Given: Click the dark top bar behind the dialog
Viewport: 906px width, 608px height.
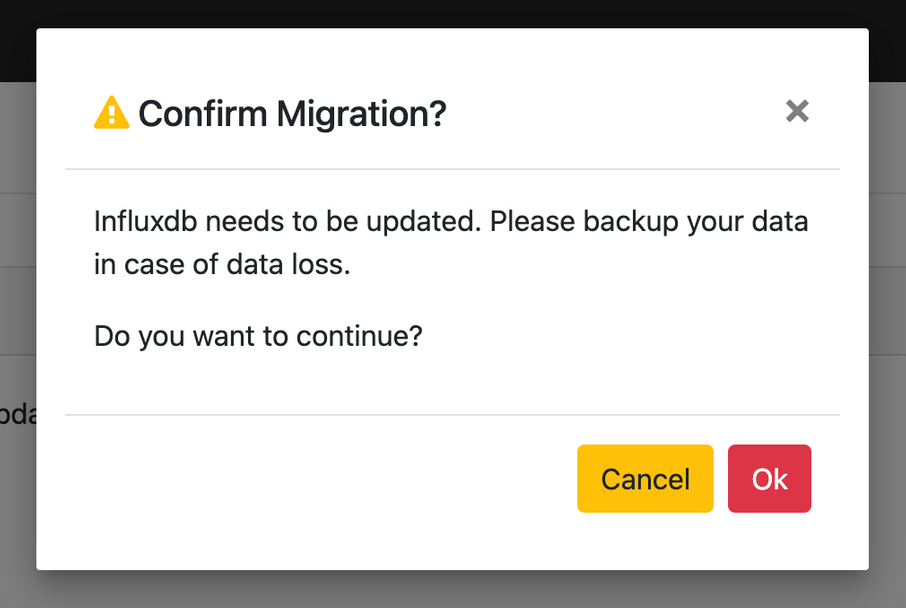Looking at the screenshot, I should (452, 13).
